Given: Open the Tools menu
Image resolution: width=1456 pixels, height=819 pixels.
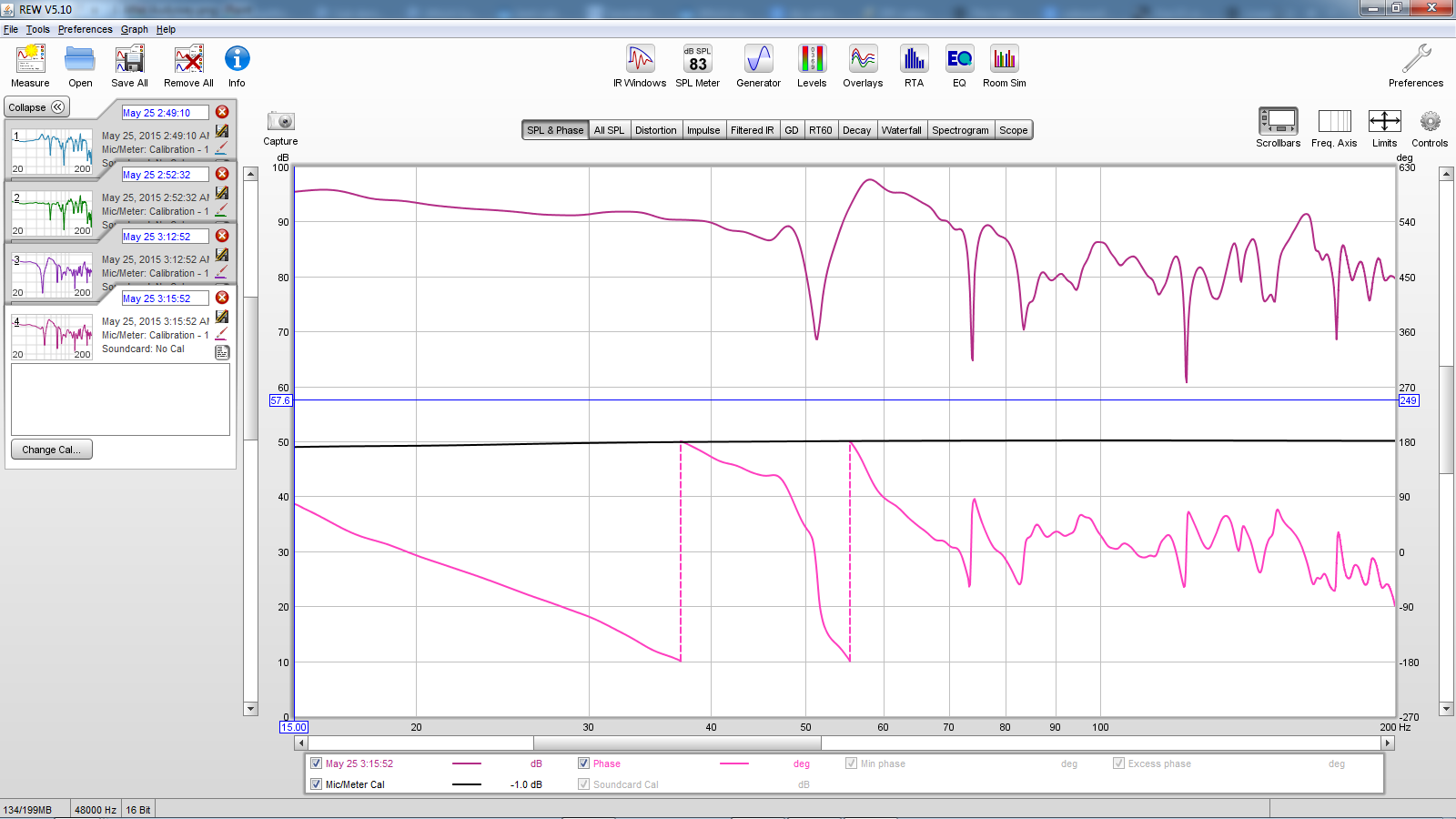Looking at the screenshot, I should pyautogui.click(x=38, y=29).
